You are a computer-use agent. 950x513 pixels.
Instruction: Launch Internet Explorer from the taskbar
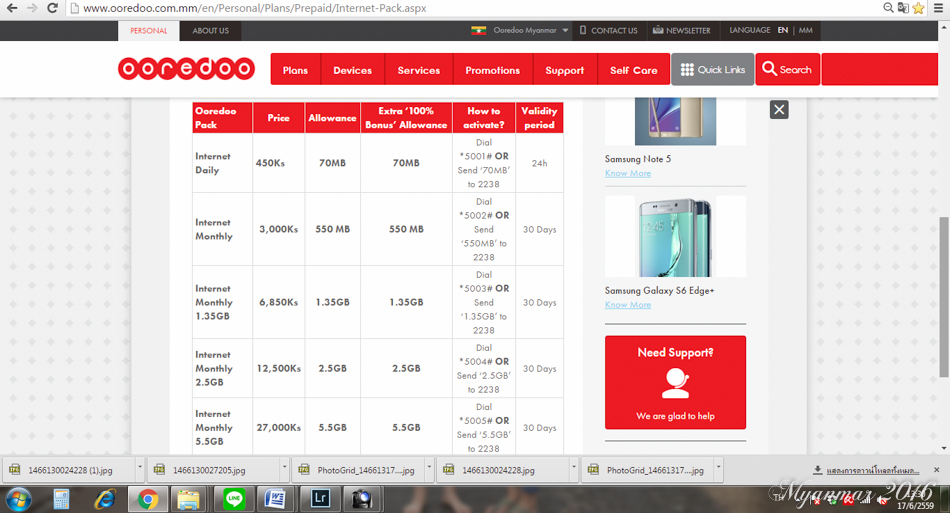pos(105,500)
